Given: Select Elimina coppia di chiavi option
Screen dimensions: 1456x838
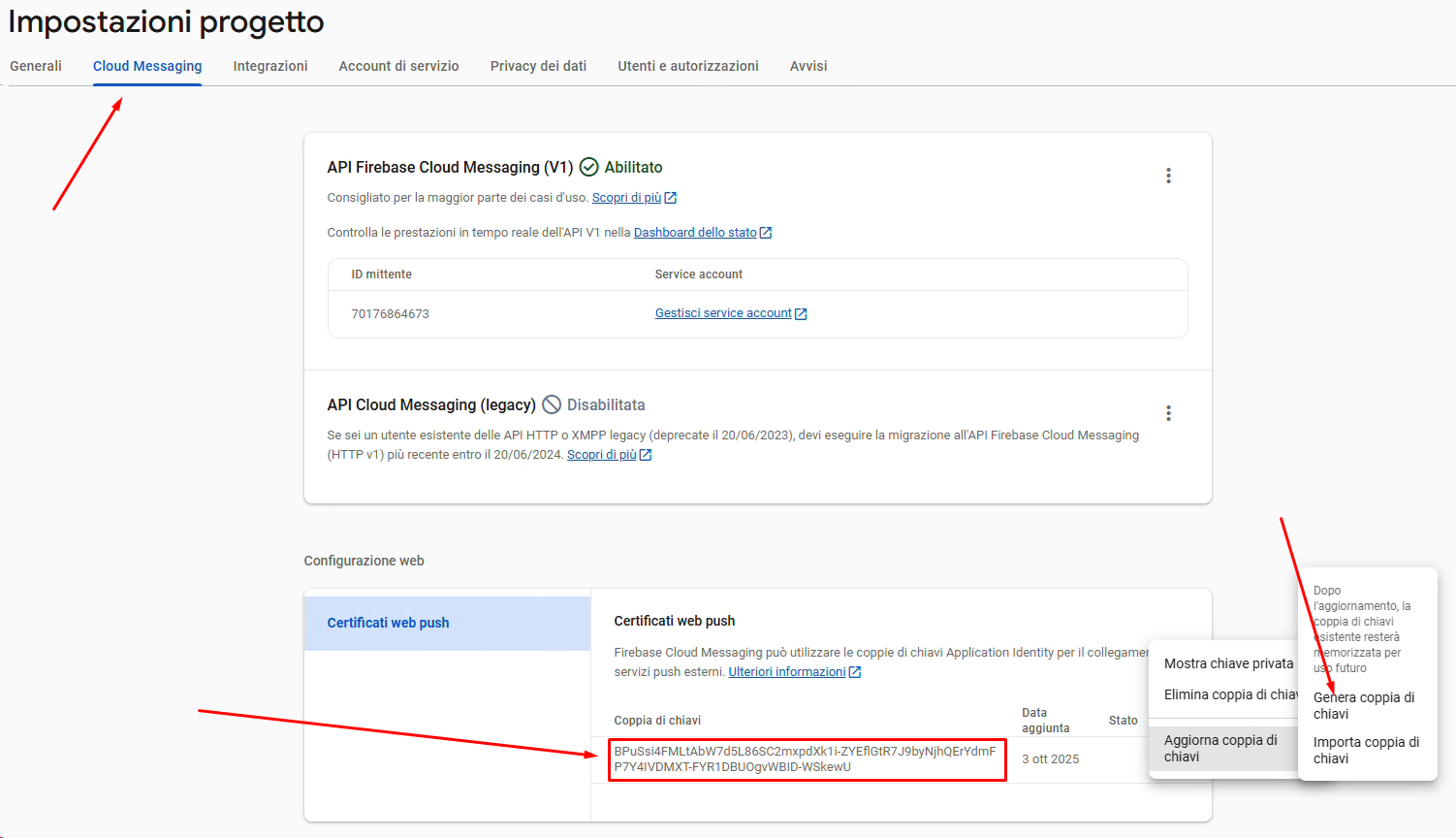Looking at the screenshot, I should pos(1227,694).
